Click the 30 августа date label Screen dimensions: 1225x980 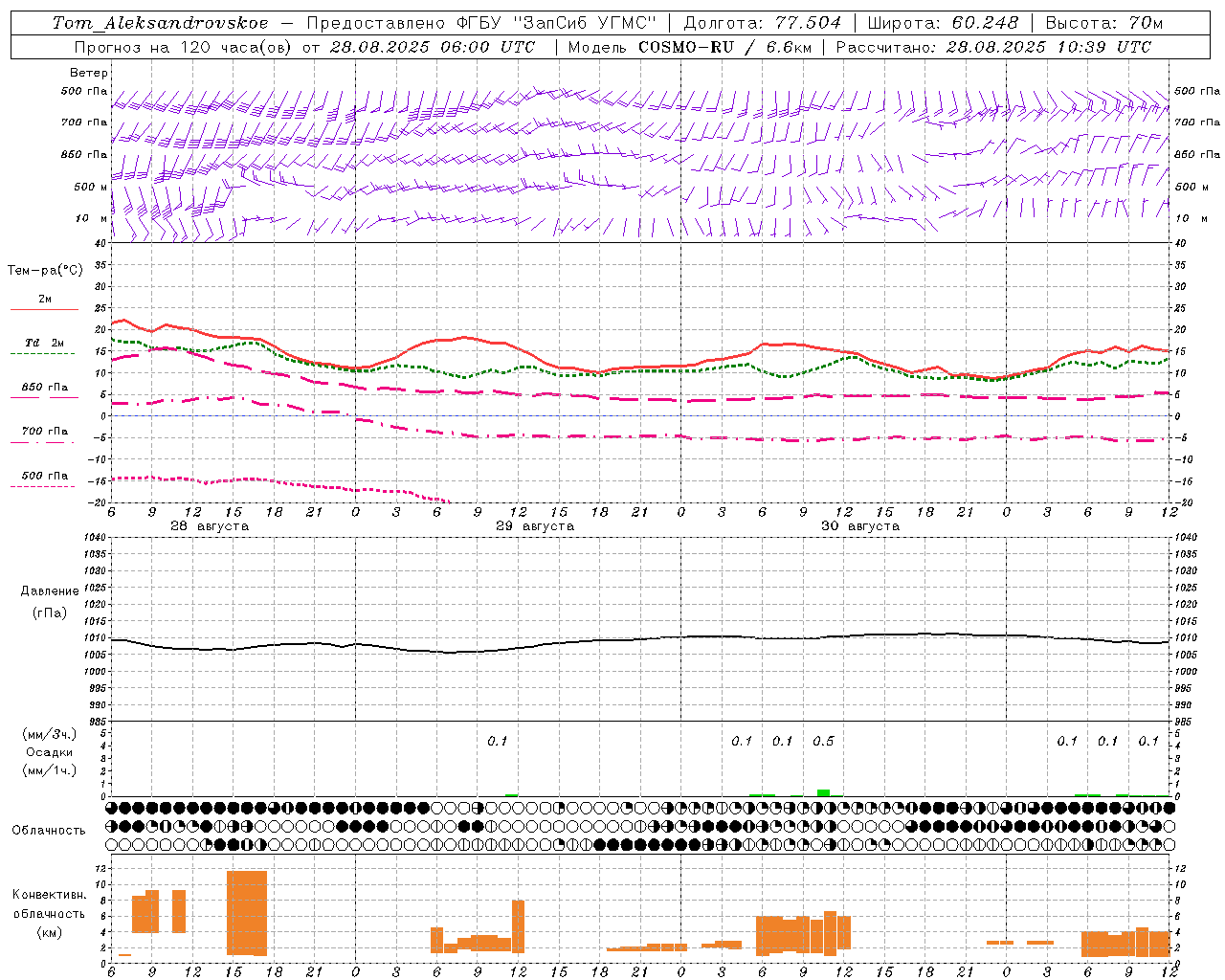tap(860, 526)
